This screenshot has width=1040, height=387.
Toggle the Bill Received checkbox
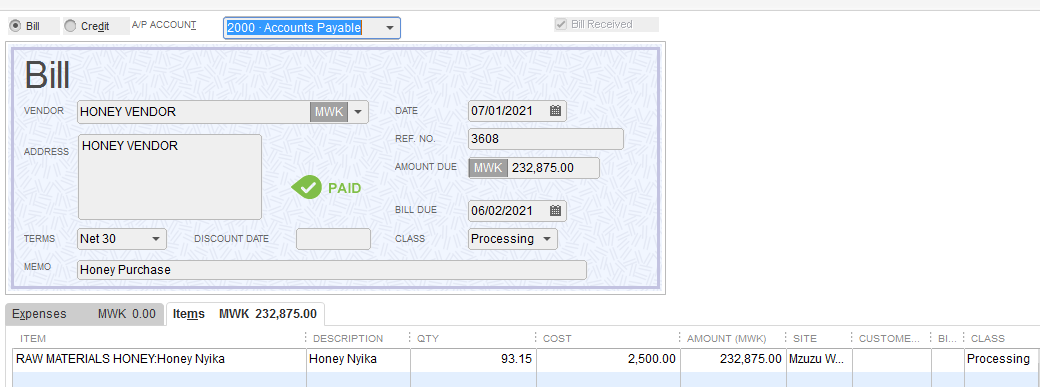(x=561, y=25)
